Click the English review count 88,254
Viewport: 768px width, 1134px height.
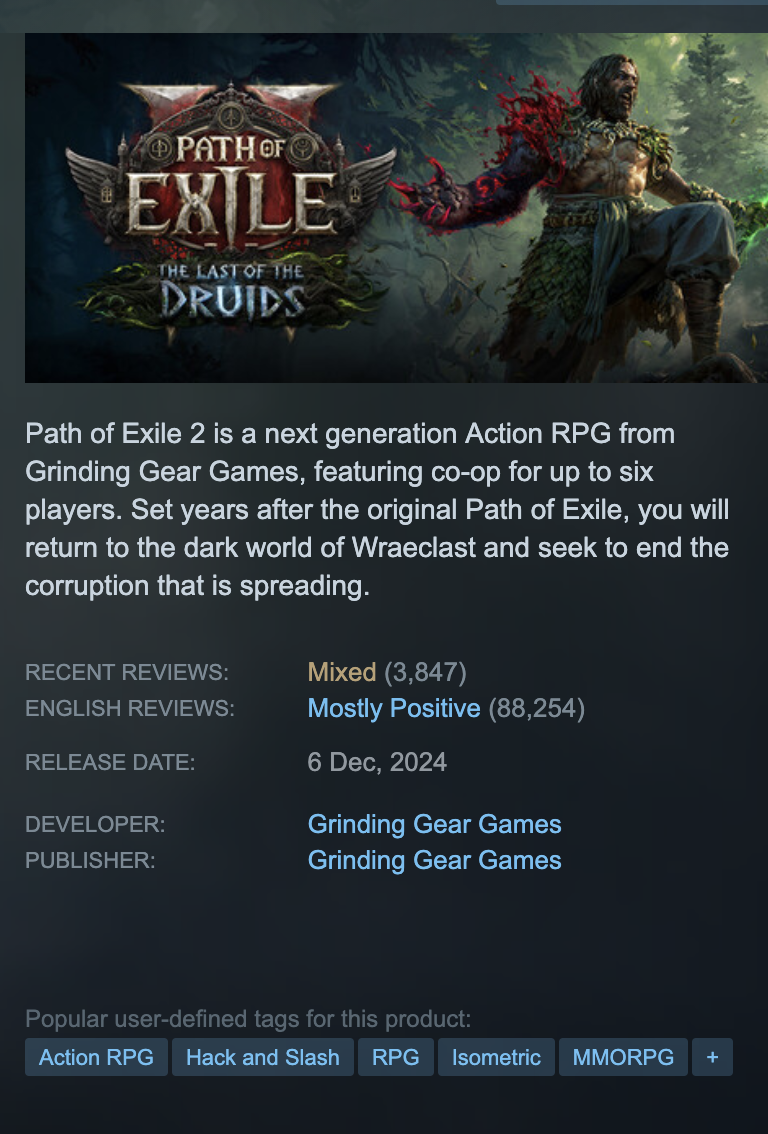(x=537, y=708)
